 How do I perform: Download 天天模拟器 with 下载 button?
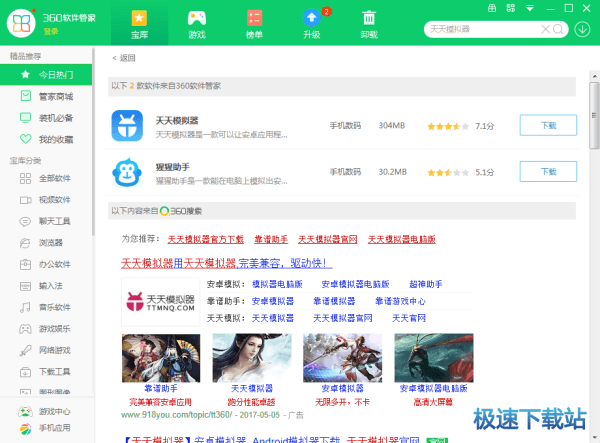(548, 125)
